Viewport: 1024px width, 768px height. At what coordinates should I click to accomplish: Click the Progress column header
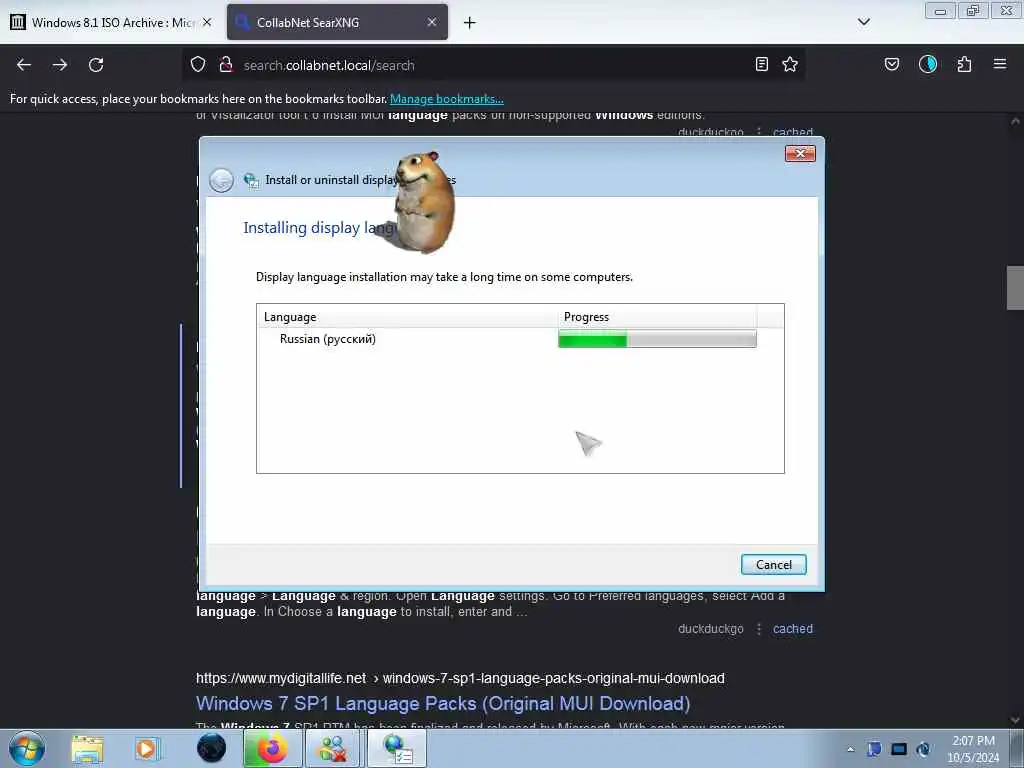click(x=658, y=317)
